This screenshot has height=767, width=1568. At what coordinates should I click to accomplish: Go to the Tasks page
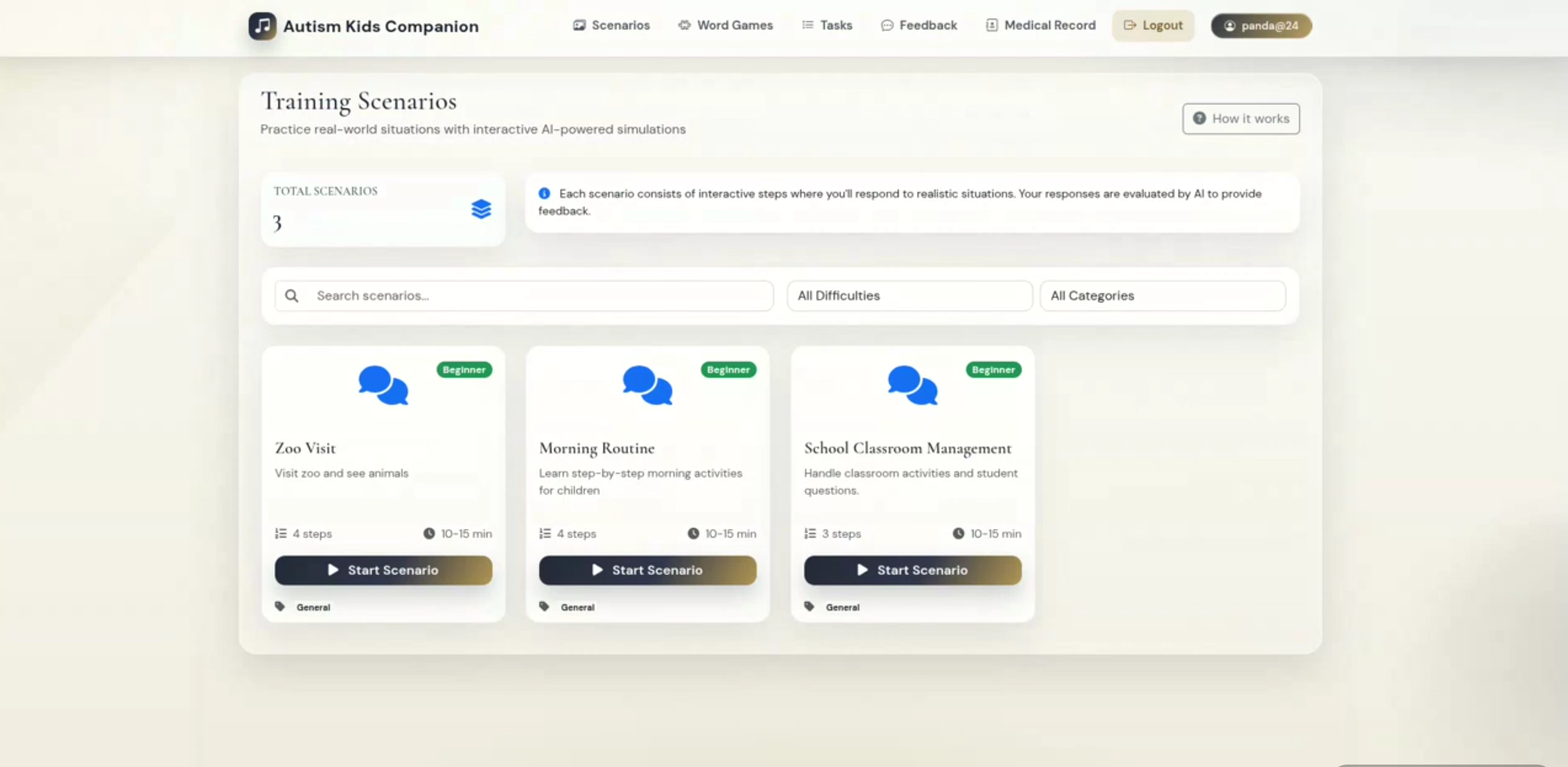pyautogui.click(x=827, y=26)
